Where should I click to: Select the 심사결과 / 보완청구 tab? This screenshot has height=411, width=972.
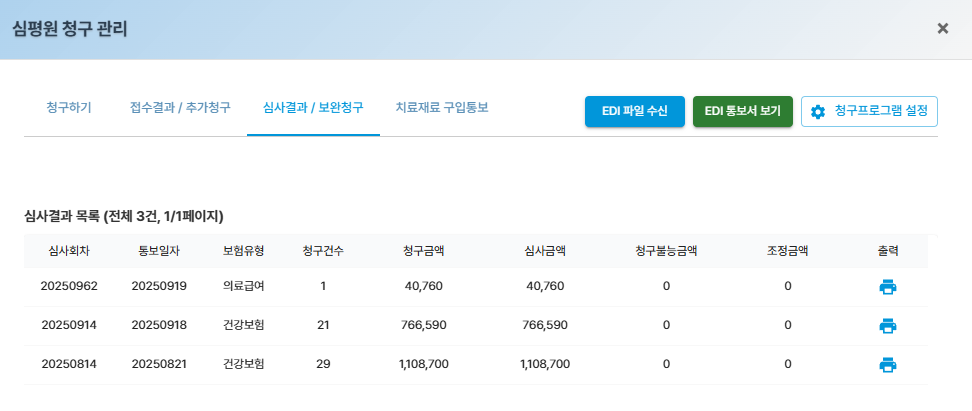313,107
